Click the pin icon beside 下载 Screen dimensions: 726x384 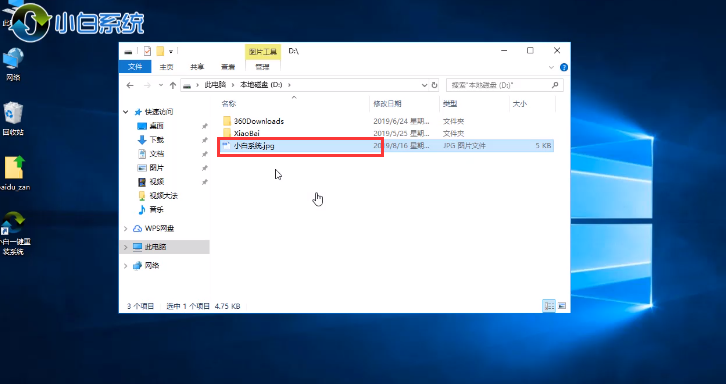(205, 140)
